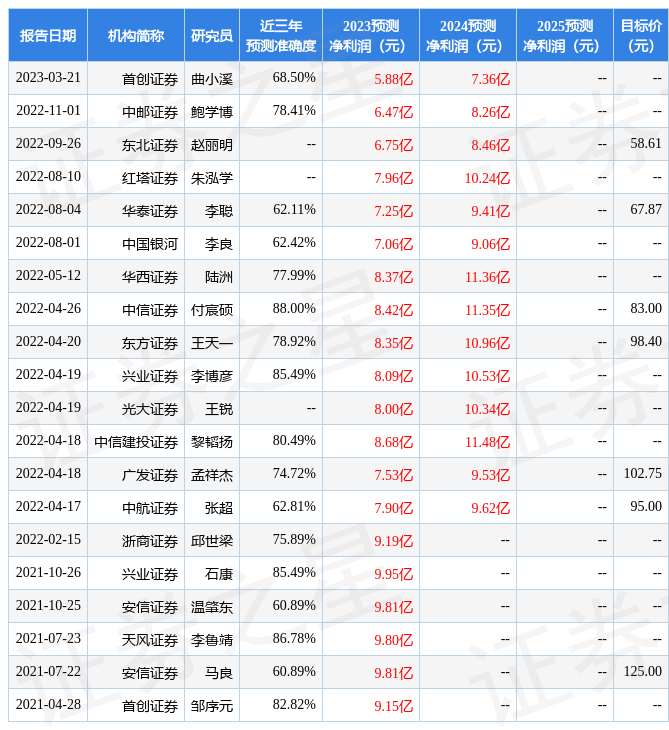Select accuracy value 88.00%
Screen dimensions: 669x730
294,309
